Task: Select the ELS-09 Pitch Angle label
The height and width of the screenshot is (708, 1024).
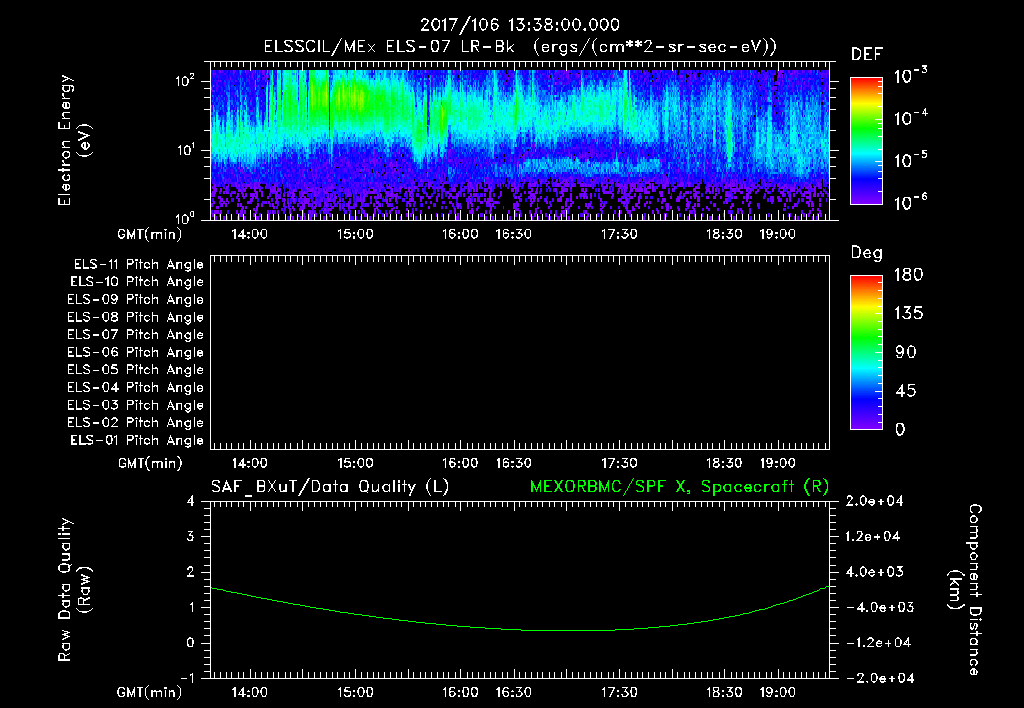Action: tap(136, 300)
